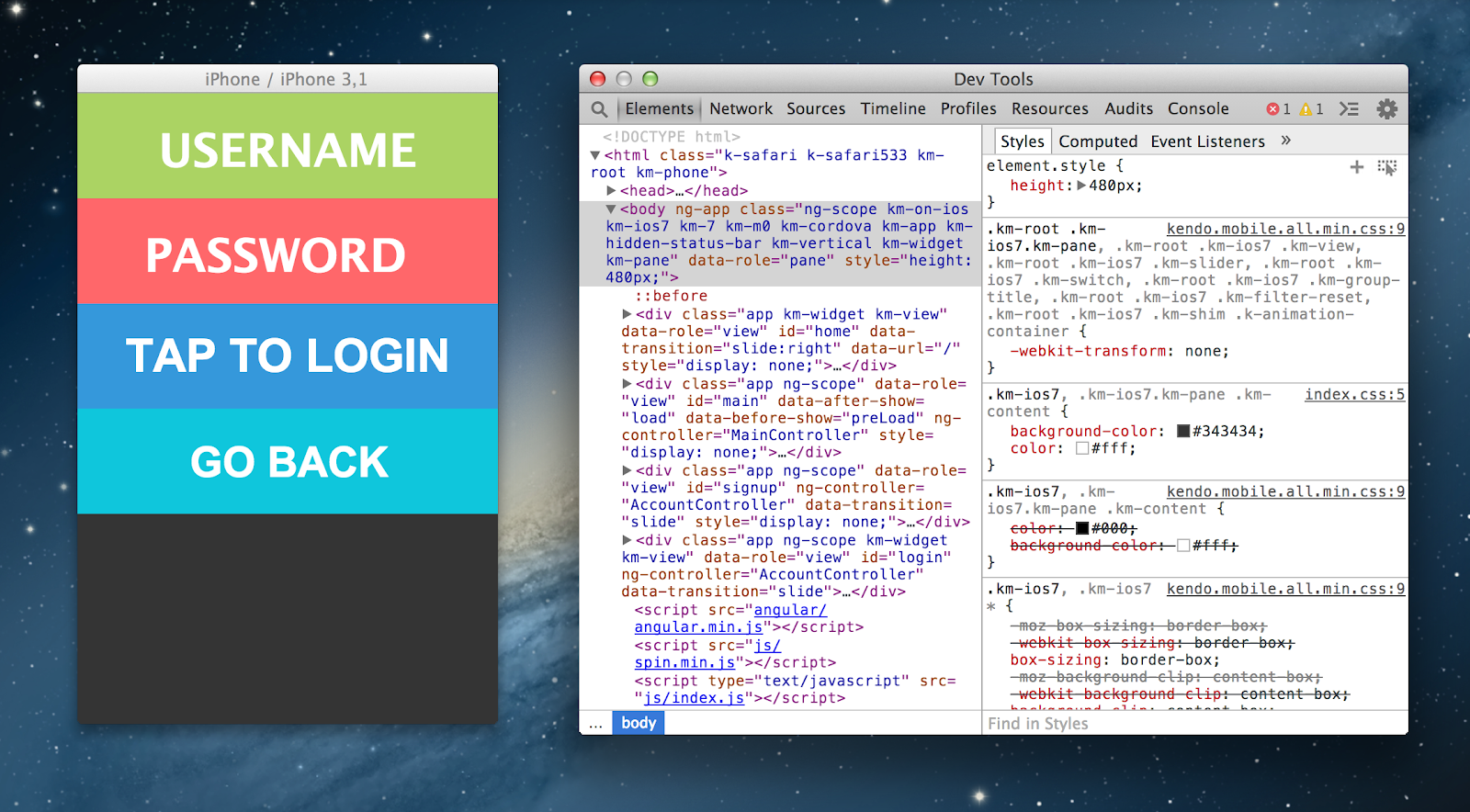Open kendo.mobile.all.min.css:9 link above box-sizing rule
Screen dimensions: 1470x812
point(1285,589)
